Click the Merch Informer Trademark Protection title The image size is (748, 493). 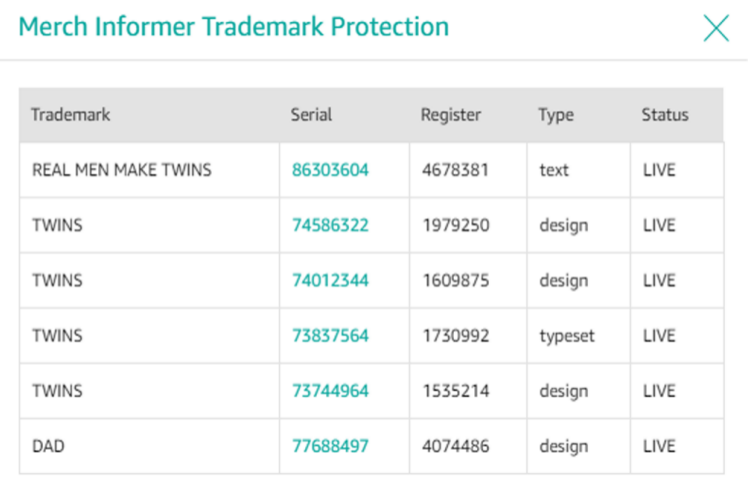234,27
